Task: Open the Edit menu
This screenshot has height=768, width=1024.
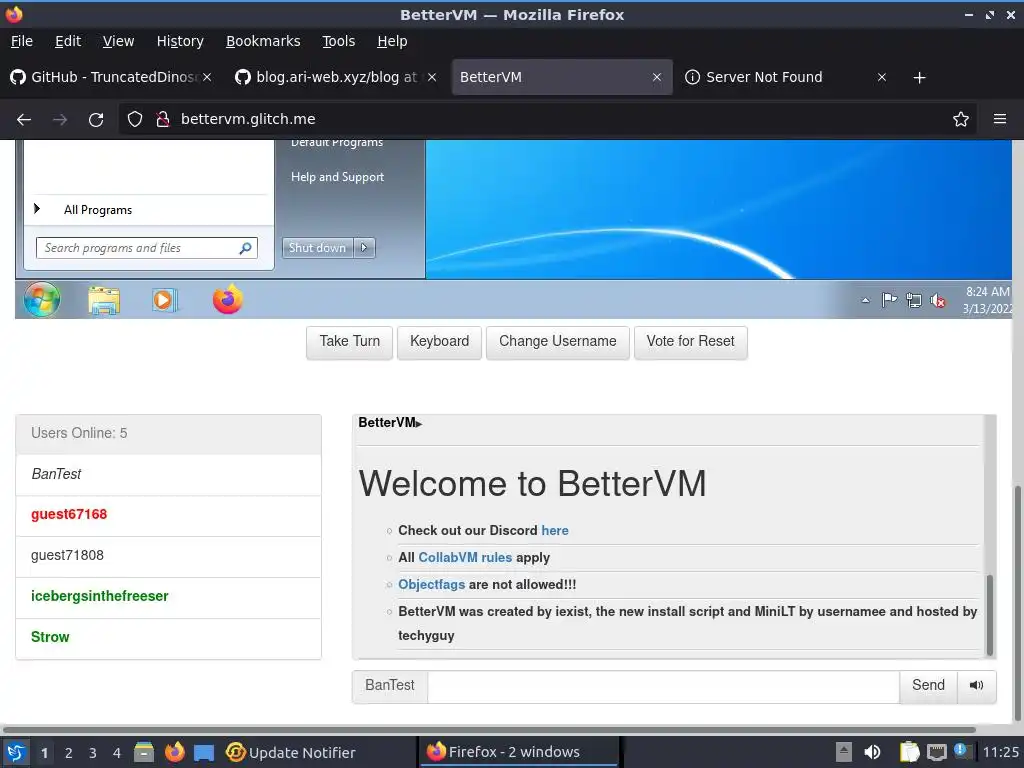Action: pyautogui.click(x=68, y=41)
